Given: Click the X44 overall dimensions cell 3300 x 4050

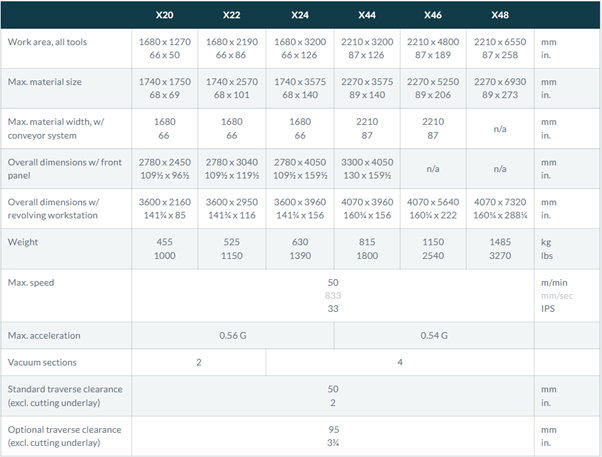Looking at the screenshot, I should click(367, 169).
